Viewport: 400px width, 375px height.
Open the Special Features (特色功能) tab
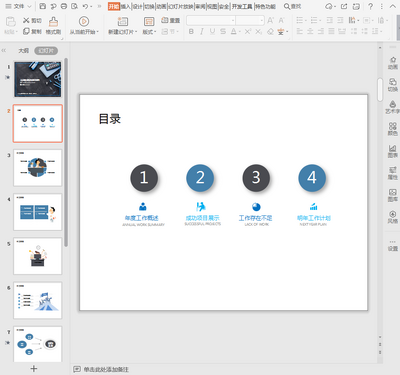266,6
